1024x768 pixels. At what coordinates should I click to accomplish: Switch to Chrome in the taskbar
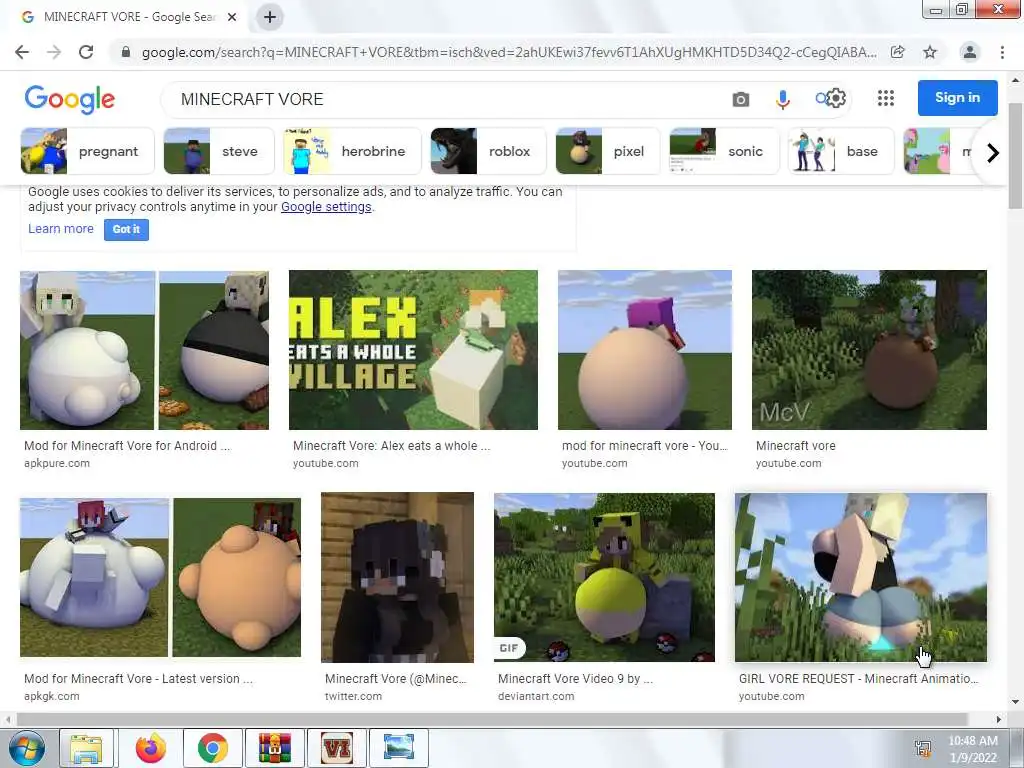(x=213, y=748)
